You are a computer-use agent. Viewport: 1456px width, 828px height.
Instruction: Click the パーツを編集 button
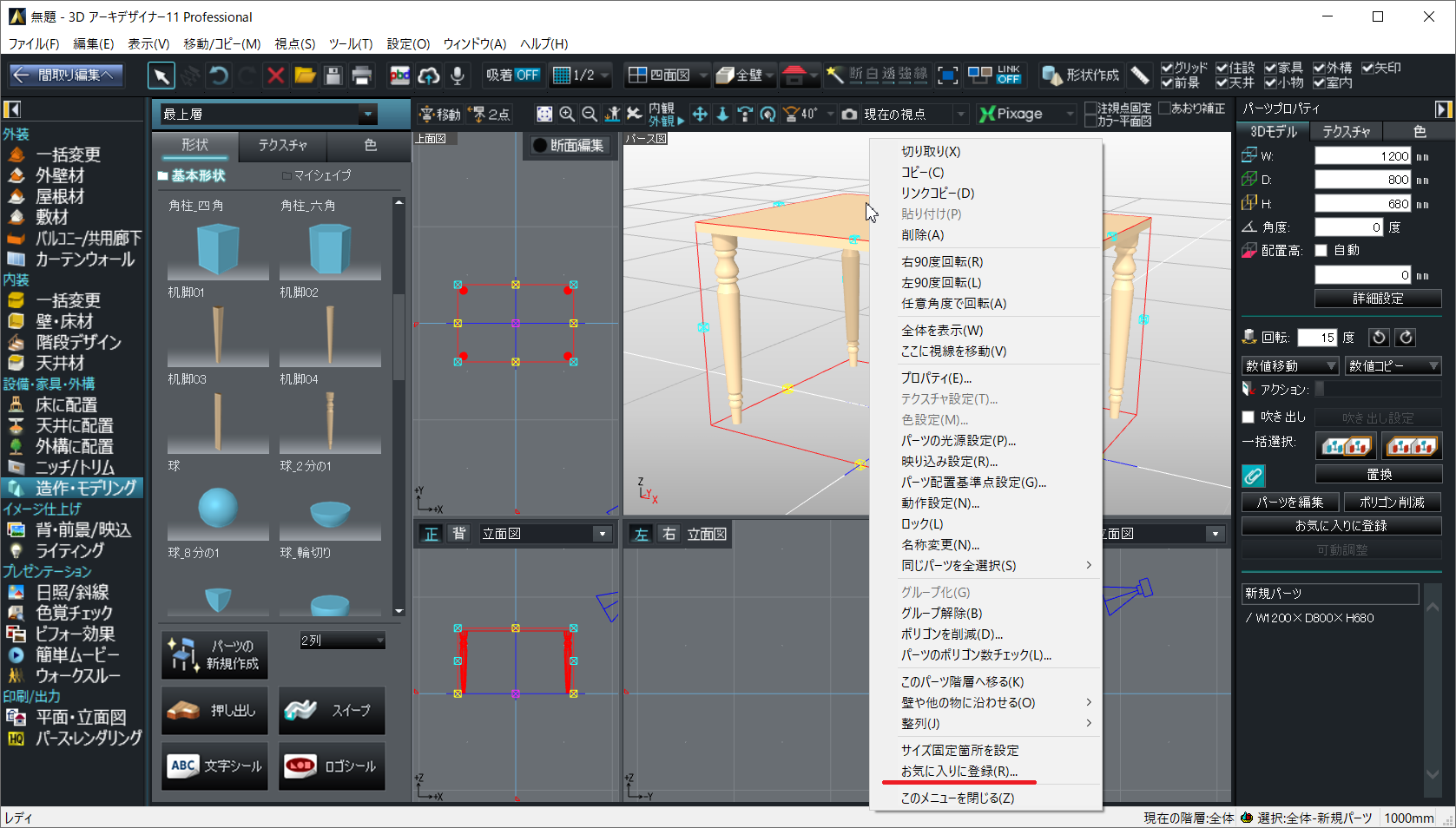[x=1290, y=503]
